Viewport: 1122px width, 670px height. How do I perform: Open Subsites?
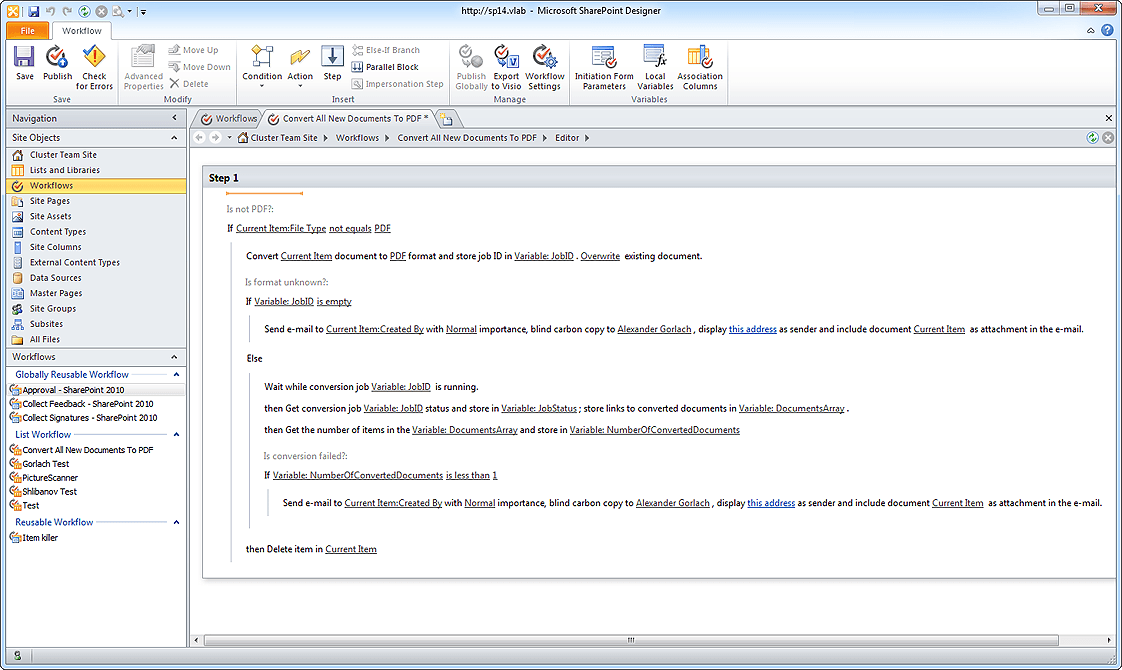(96, 324)
